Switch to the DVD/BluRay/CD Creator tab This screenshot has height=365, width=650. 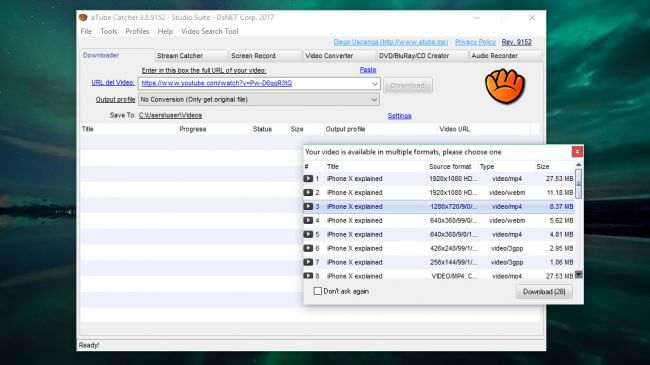[x=422, y=56]
